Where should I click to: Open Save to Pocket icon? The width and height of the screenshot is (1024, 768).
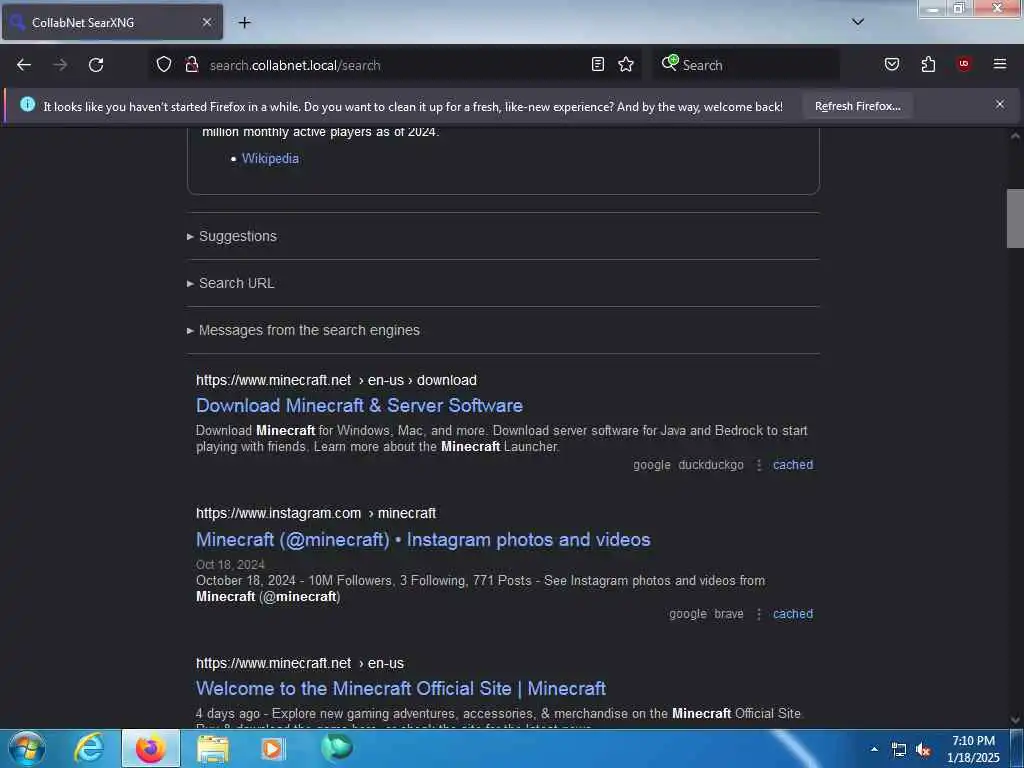[892, 64]
